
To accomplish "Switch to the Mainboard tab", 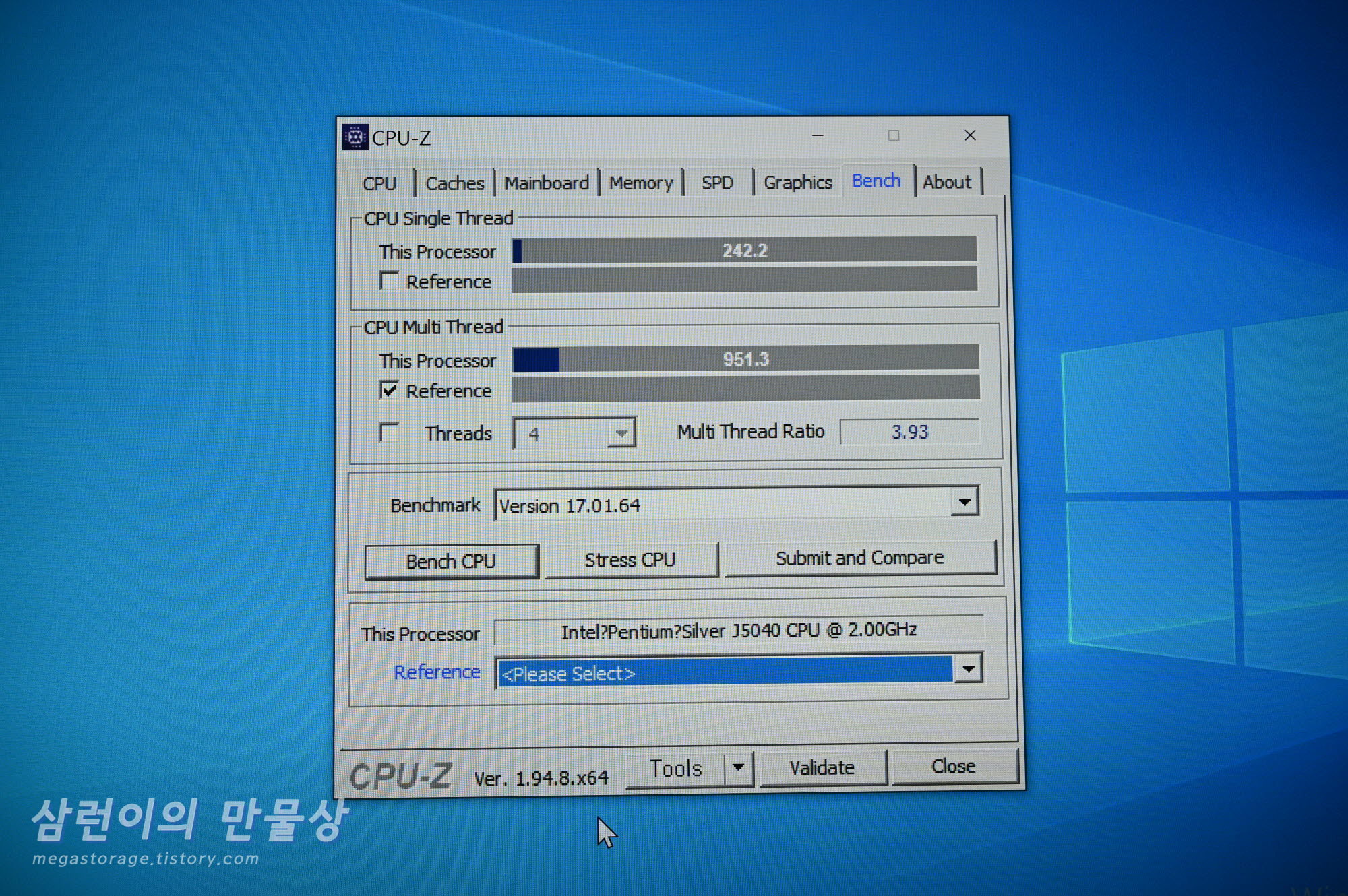I will click(x=547, y=183).
